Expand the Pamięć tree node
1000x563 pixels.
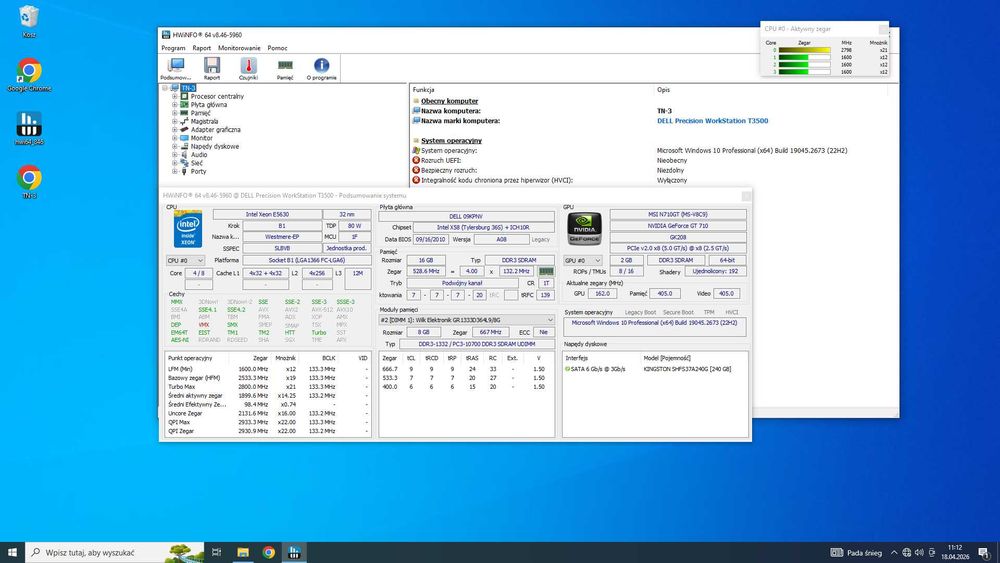pos(174,113)
